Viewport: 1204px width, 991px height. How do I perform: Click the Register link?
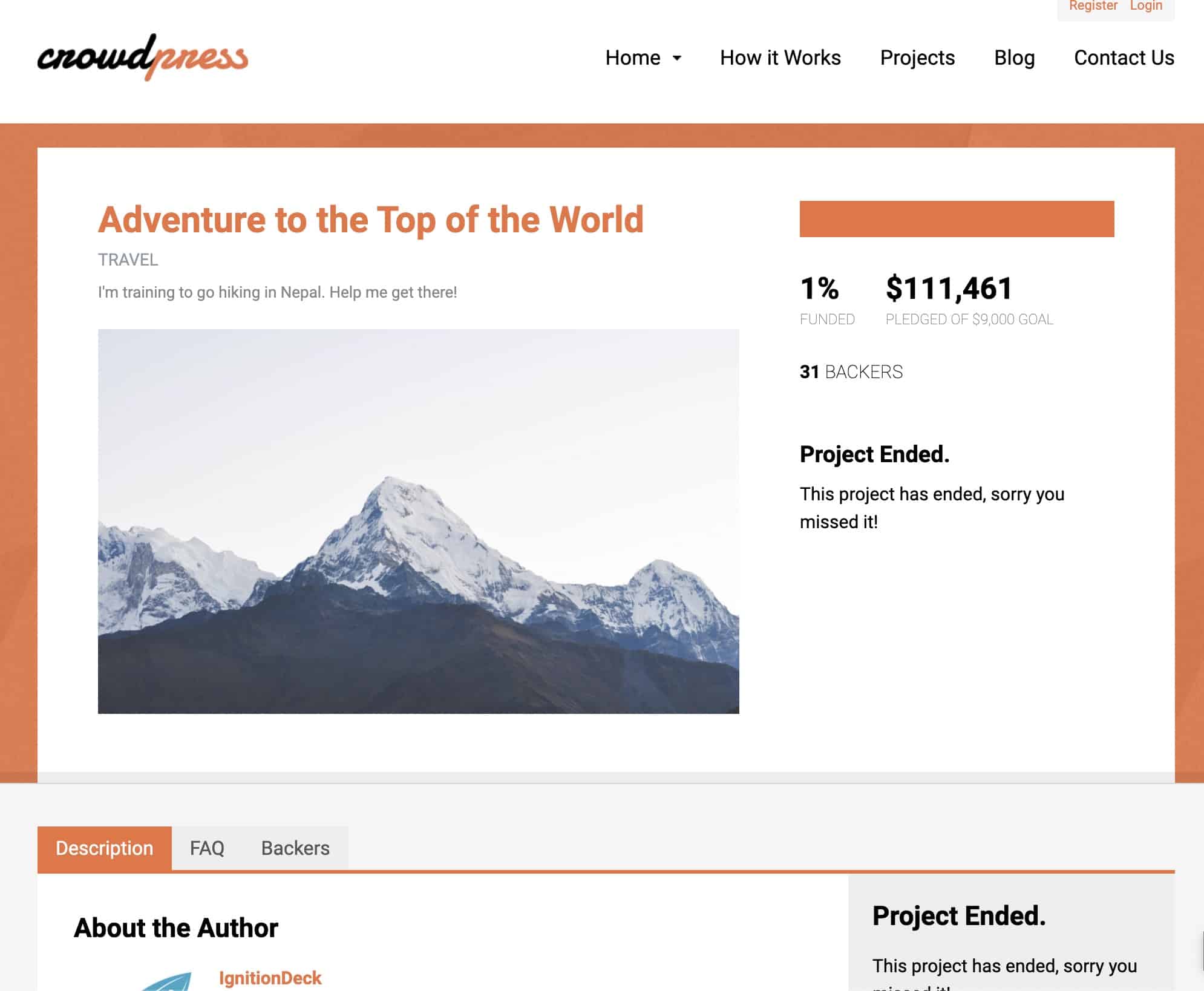click(1093, 6)
